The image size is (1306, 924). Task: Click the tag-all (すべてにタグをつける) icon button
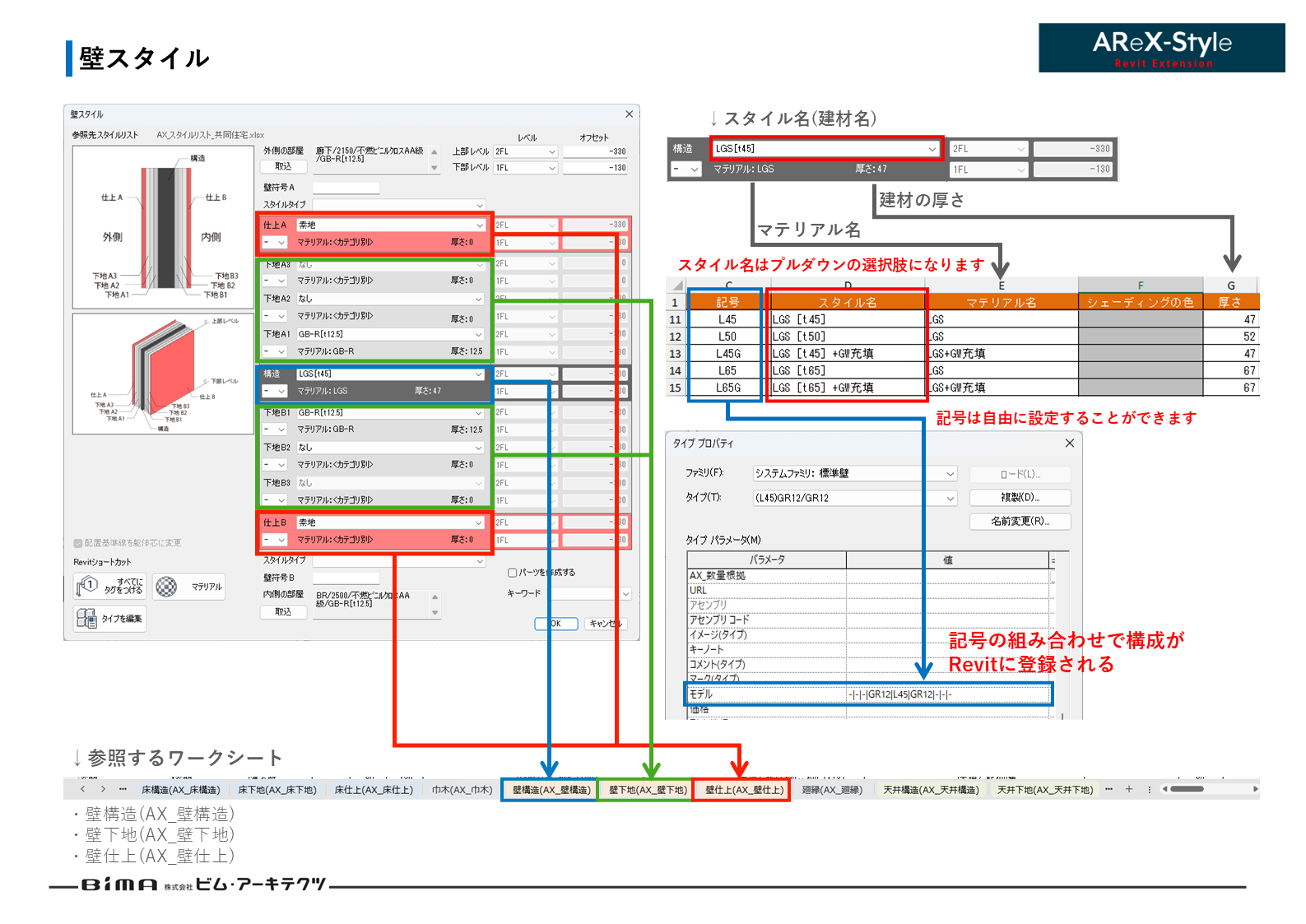110,586
